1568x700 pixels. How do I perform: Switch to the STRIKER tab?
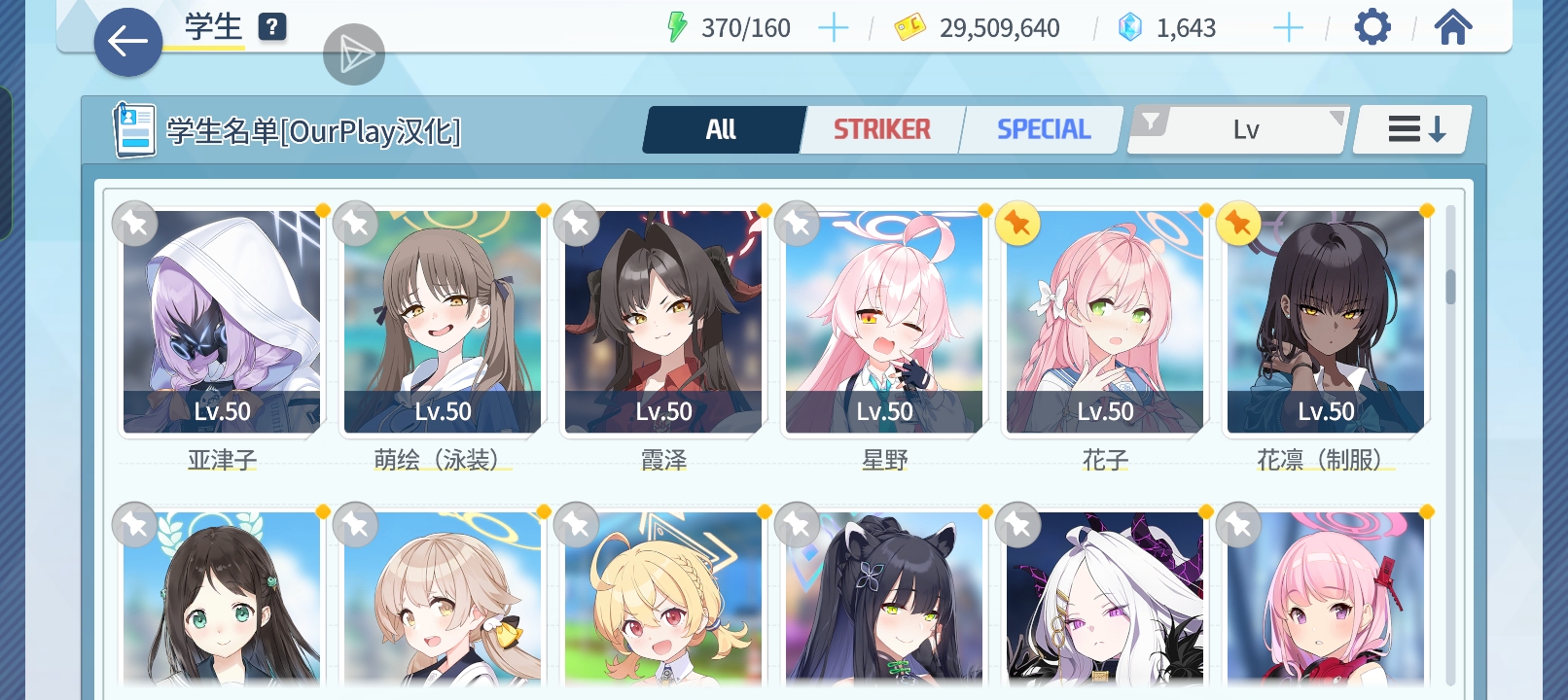(x=881, y=129)
